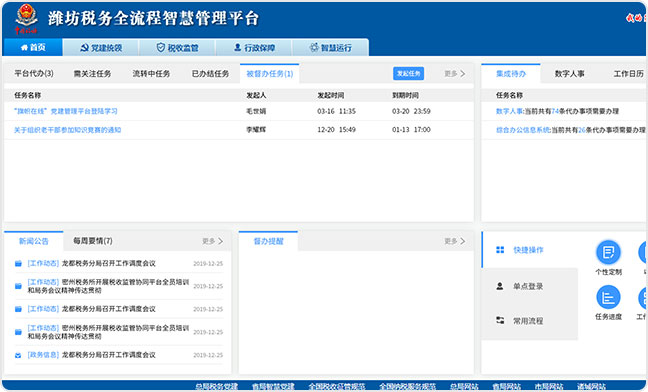Open the 数字人事 pending items link
The width and height of the screenshot is (648, 392).
509,111
